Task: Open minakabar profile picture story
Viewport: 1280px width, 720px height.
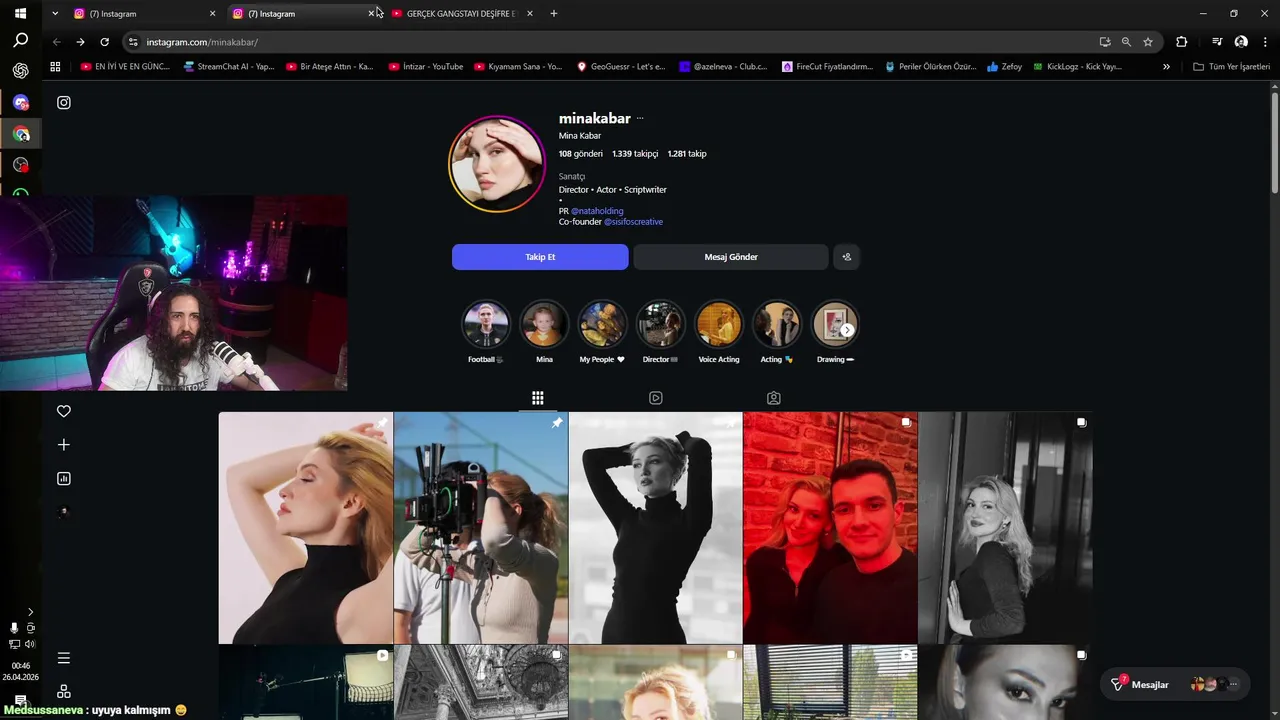Action: 497,164
